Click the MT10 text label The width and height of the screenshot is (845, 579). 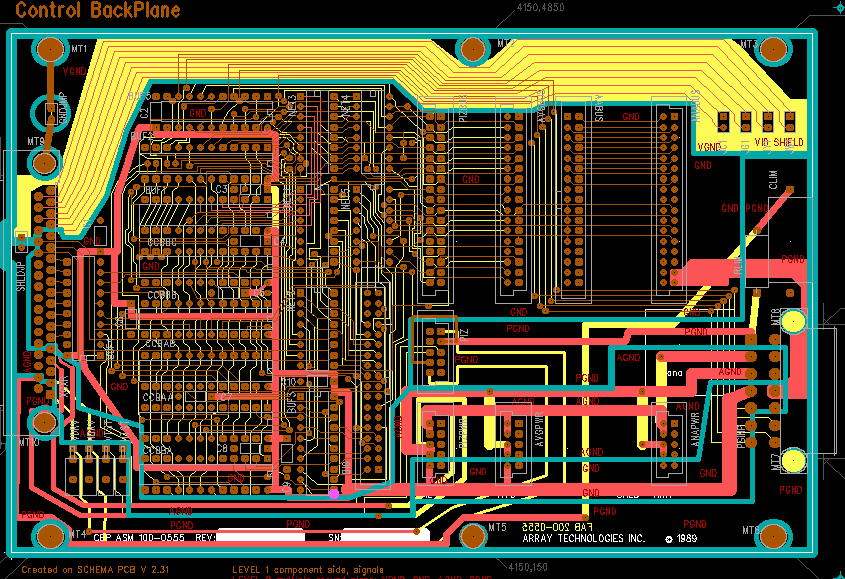tap(30, 442)
